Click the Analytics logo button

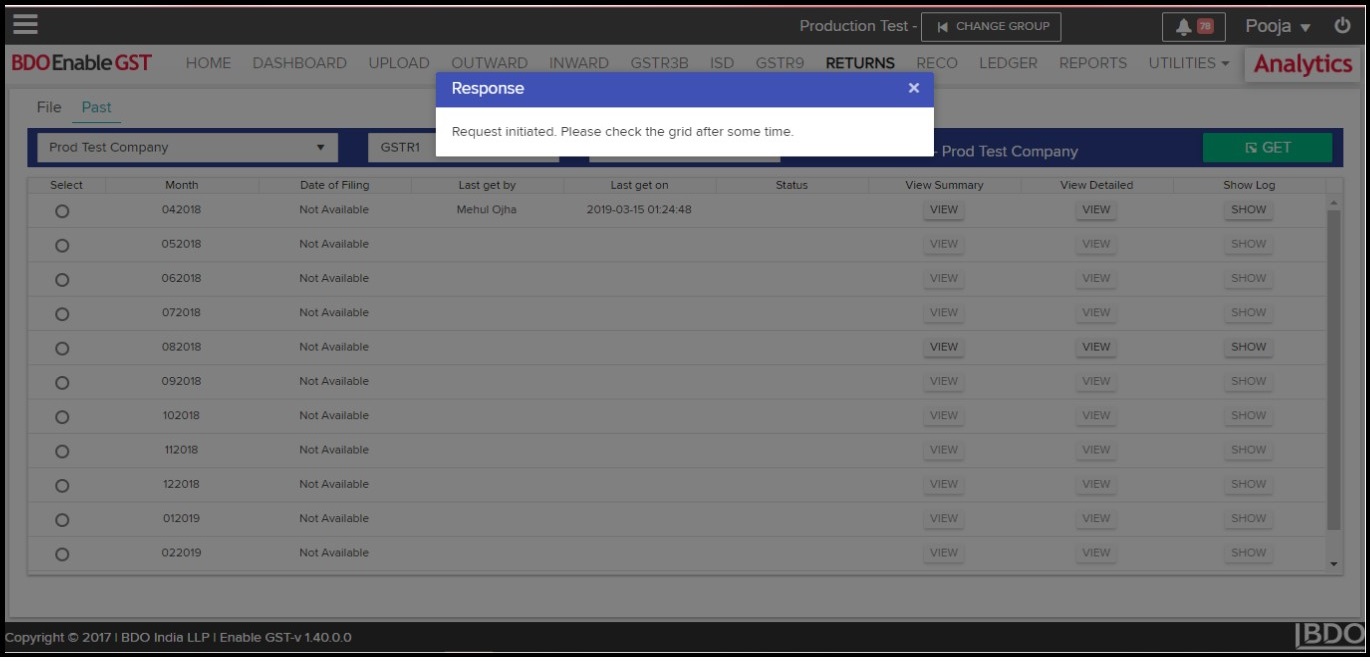pos(1302,64)
